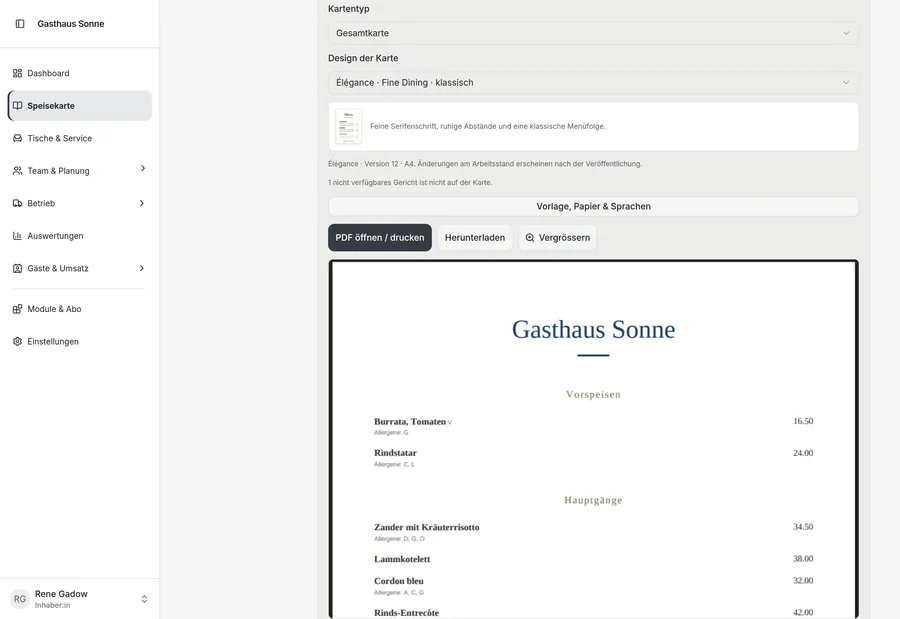Collapse sidebar via panel icon beside Gasthaus Sonne
Viewport: 900px width, 619px height.
point(20,24)
